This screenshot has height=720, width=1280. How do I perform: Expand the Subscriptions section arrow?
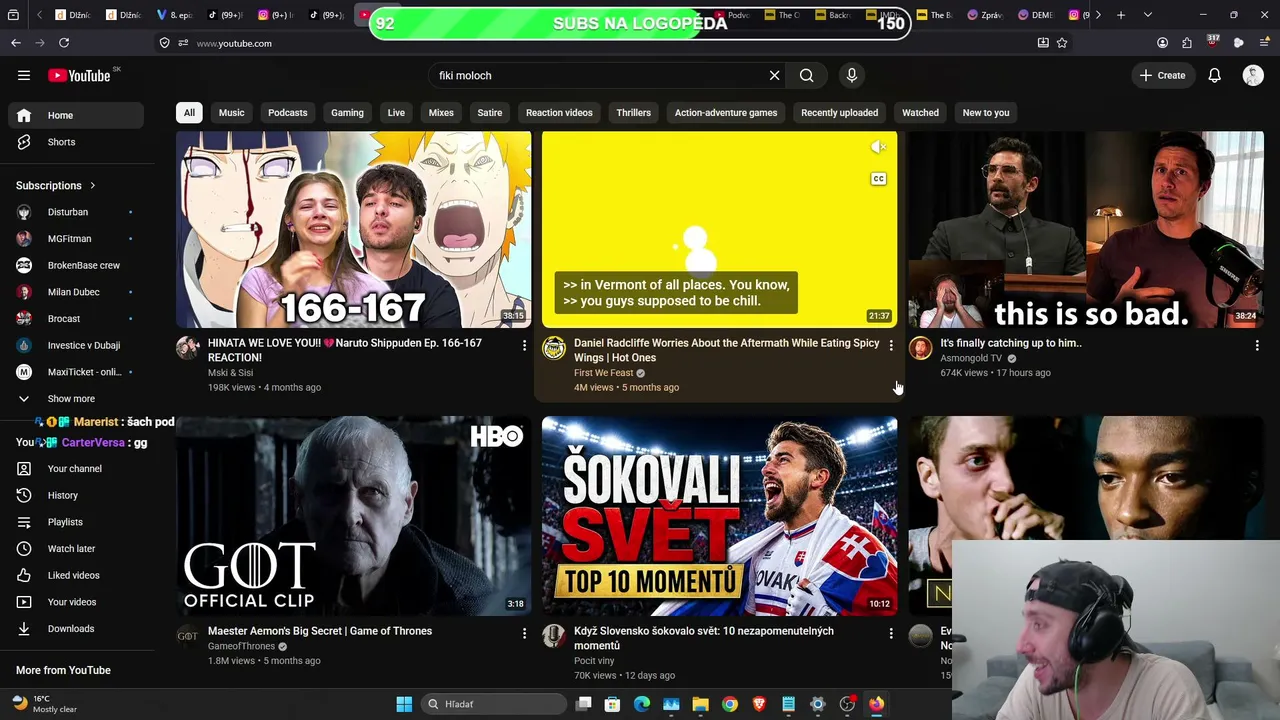point(92,185)
